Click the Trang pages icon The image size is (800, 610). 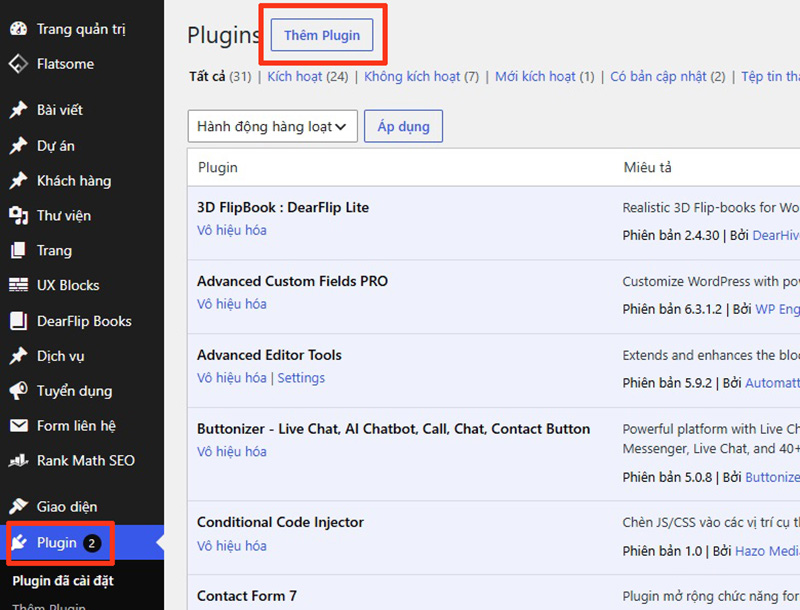[18, 250]
